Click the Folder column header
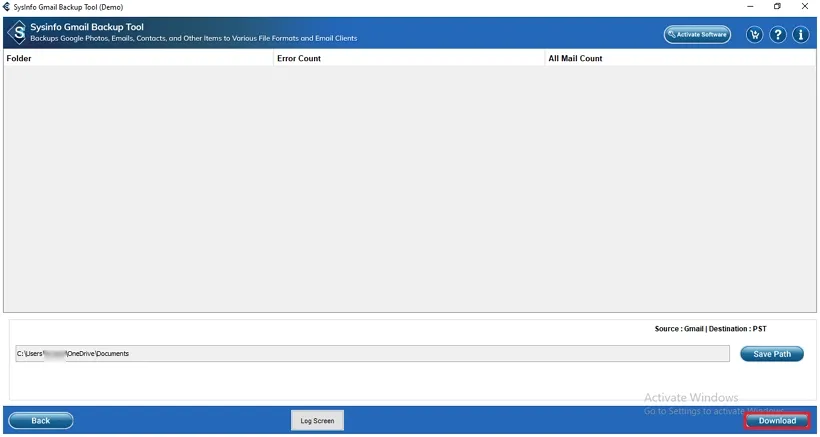 [138, 59]
